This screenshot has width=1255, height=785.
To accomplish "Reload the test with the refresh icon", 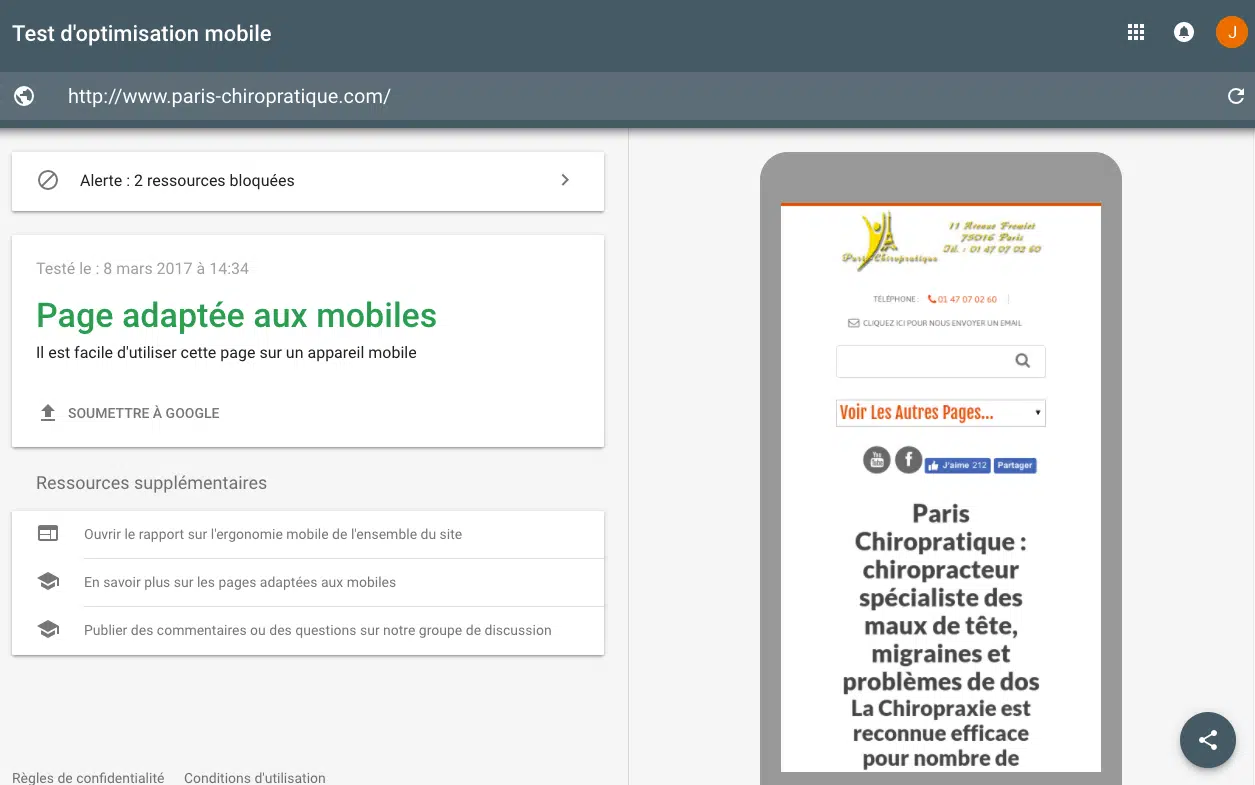I will pos(1236,96).
